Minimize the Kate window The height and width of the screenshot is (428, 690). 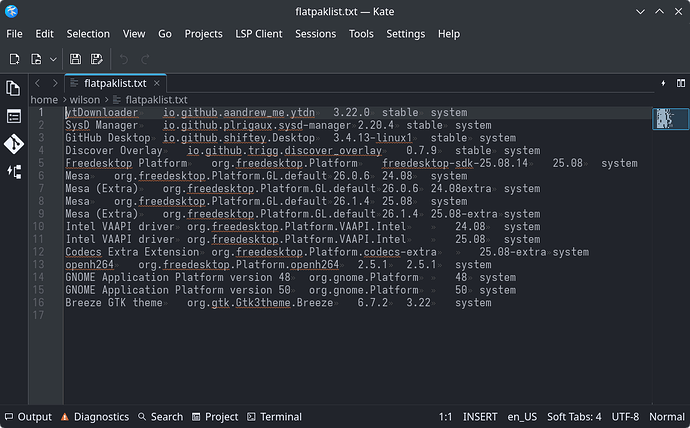click(640, 12)
